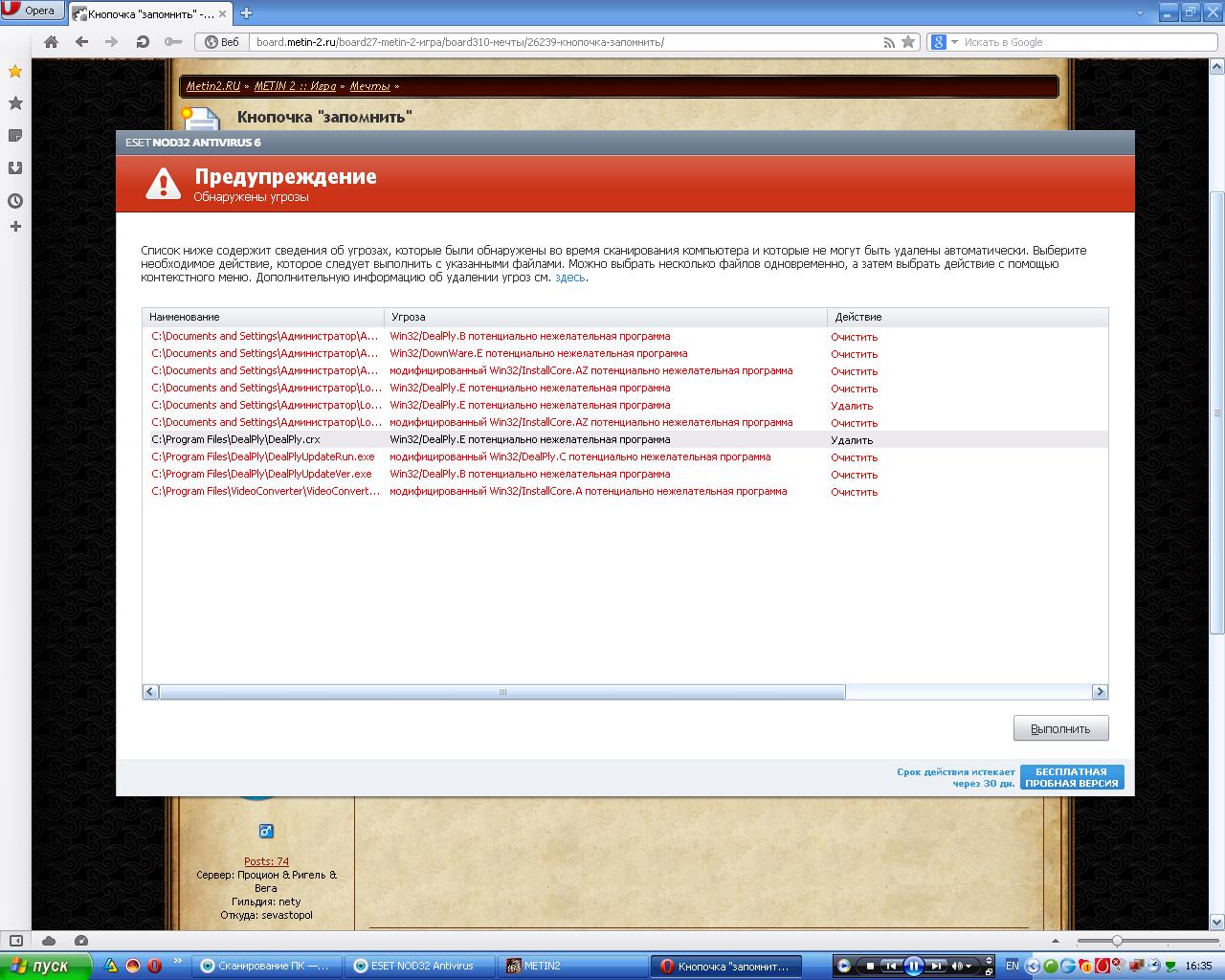Open the downloads panel icon
Screen dimensions: 1225x980
(x=15, y=168)
